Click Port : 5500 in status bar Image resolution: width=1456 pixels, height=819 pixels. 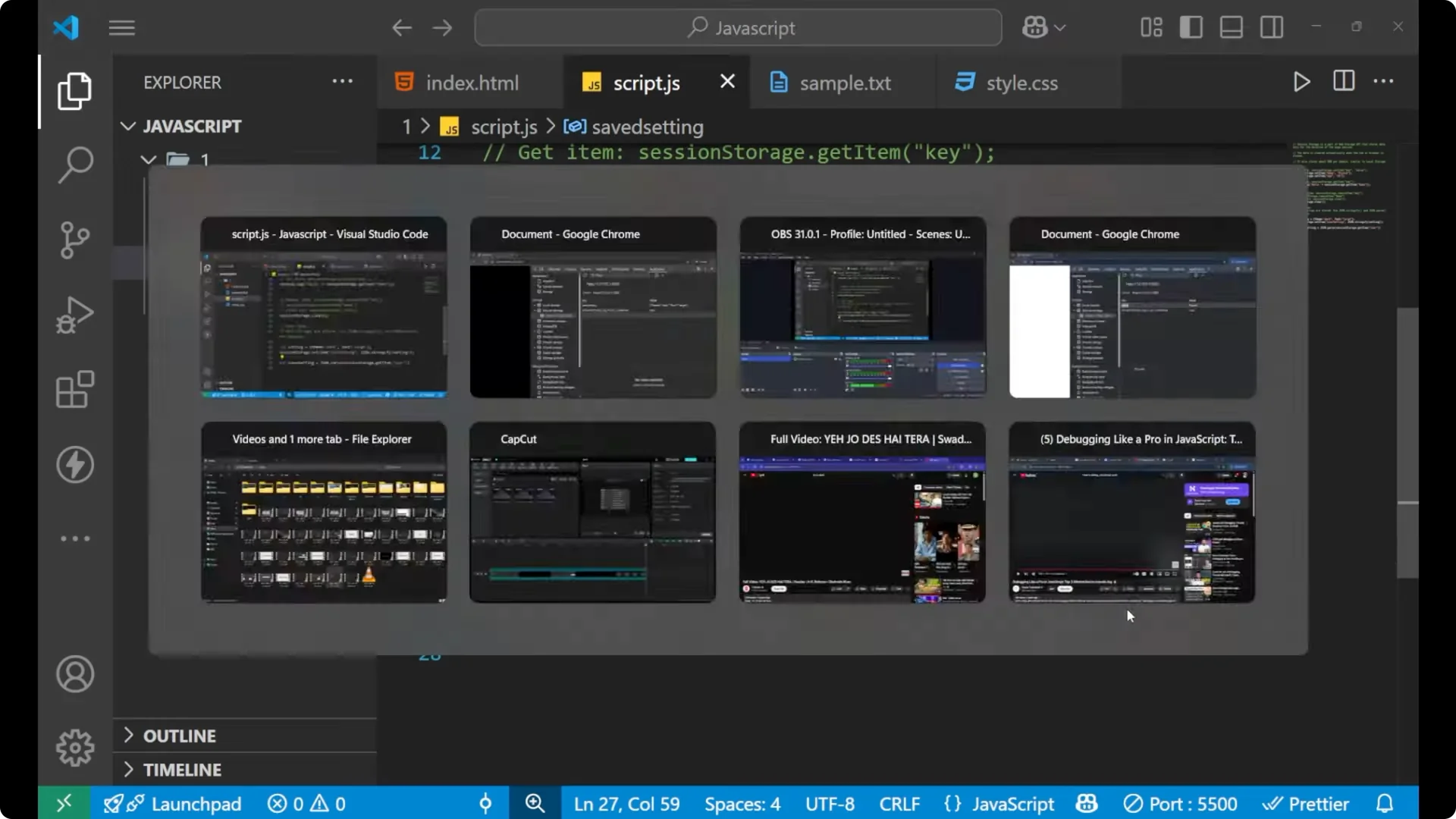point(1180,803)
